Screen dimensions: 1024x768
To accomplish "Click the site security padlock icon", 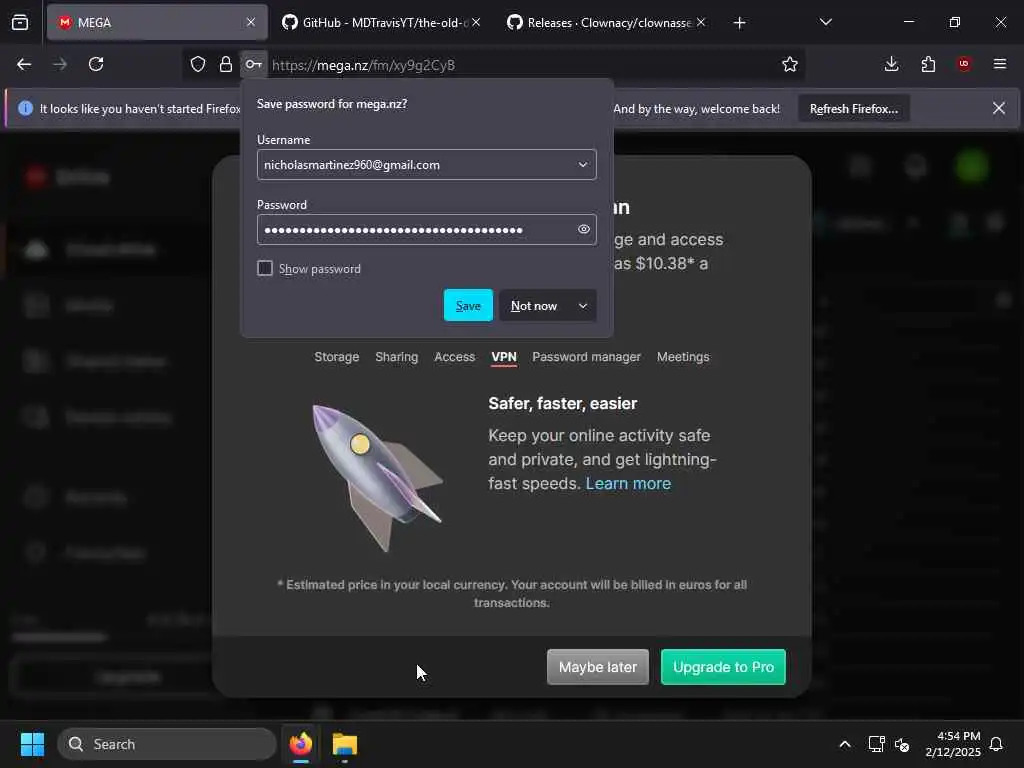I will (x=225, y=64).
